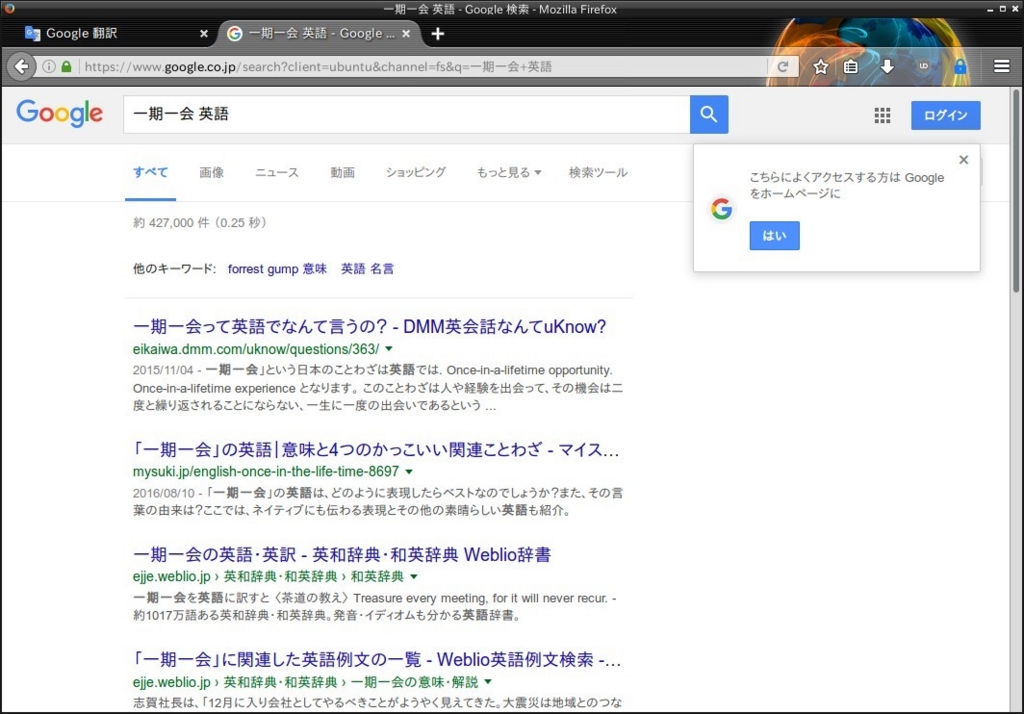Click the blue search magnifier button
This screenshot has width=1024, height=714.
[x=709, y=114]
